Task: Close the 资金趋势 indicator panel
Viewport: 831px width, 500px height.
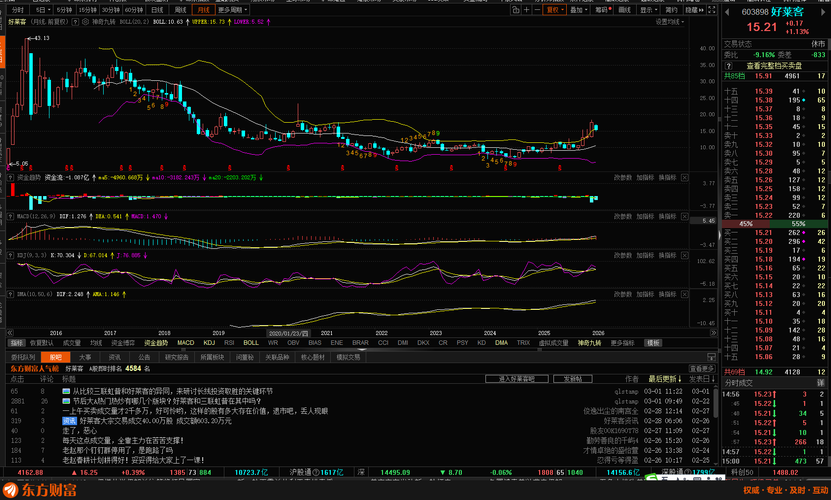Action: click(684, 178)
